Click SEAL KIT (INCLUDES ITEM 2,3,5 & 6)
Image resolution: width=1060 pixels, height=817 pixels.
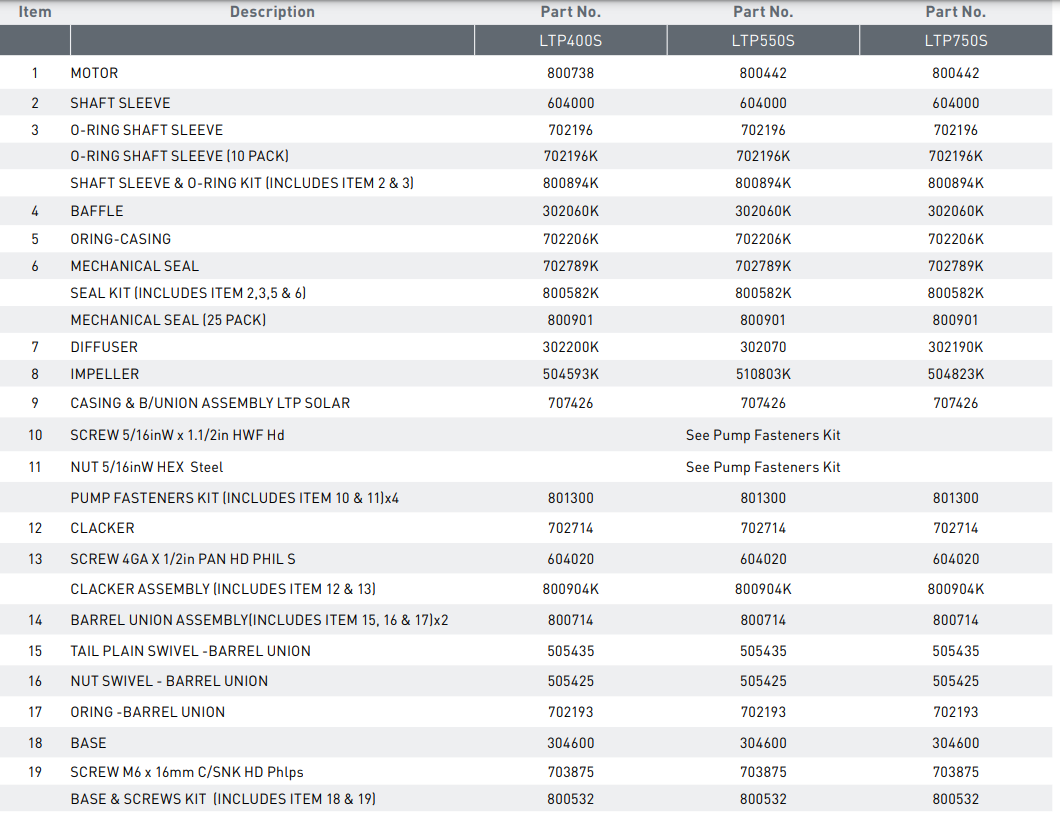(x=189, y=293)
